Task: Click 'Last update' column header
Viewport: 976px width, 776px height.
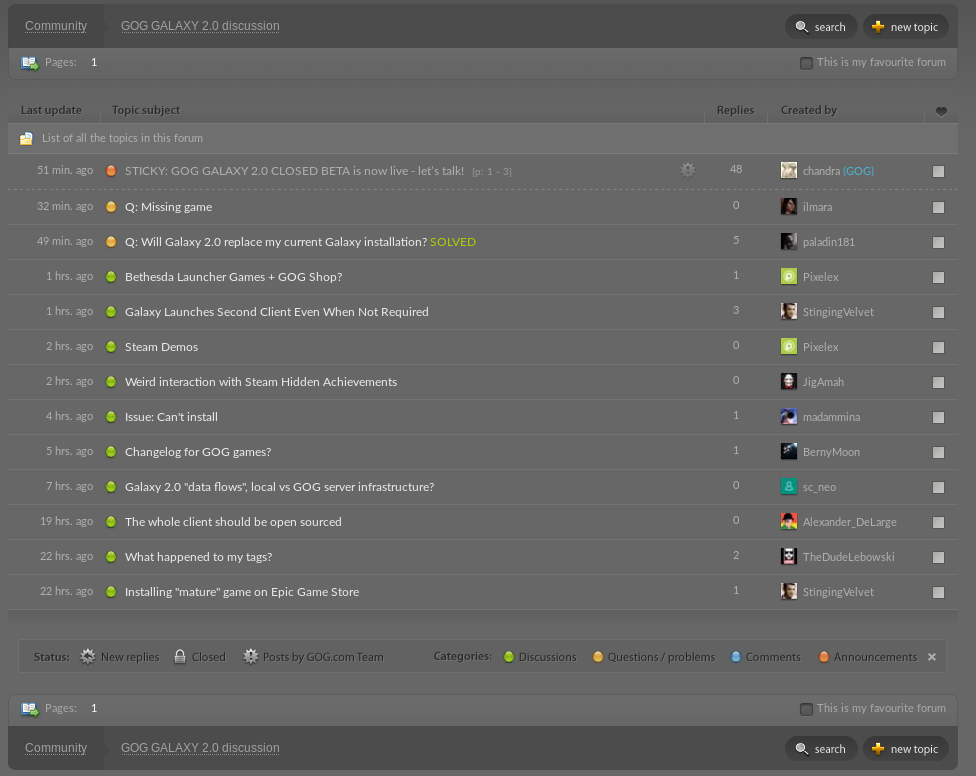Action: tap(51, 110)
